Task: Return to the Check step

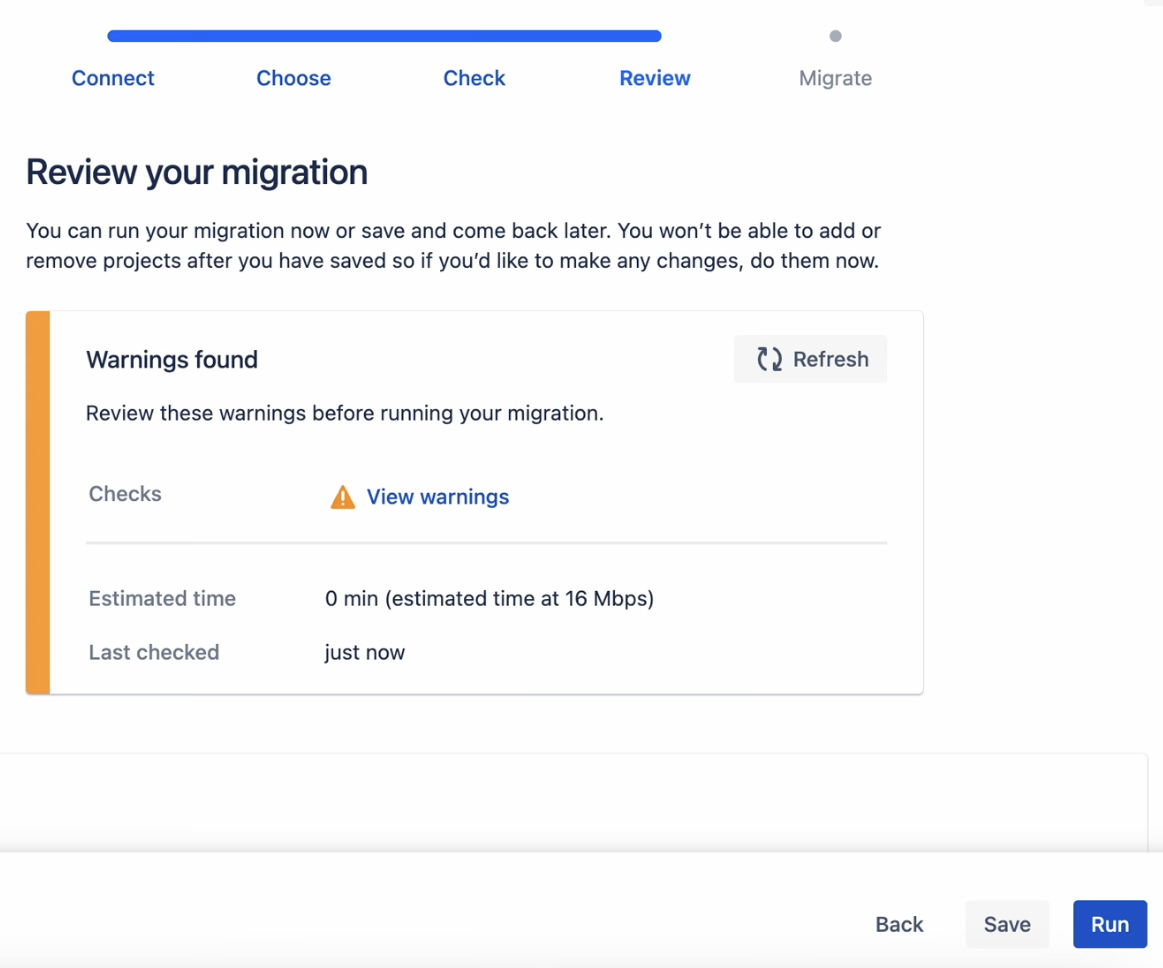Action: click(x=474, y=78)
